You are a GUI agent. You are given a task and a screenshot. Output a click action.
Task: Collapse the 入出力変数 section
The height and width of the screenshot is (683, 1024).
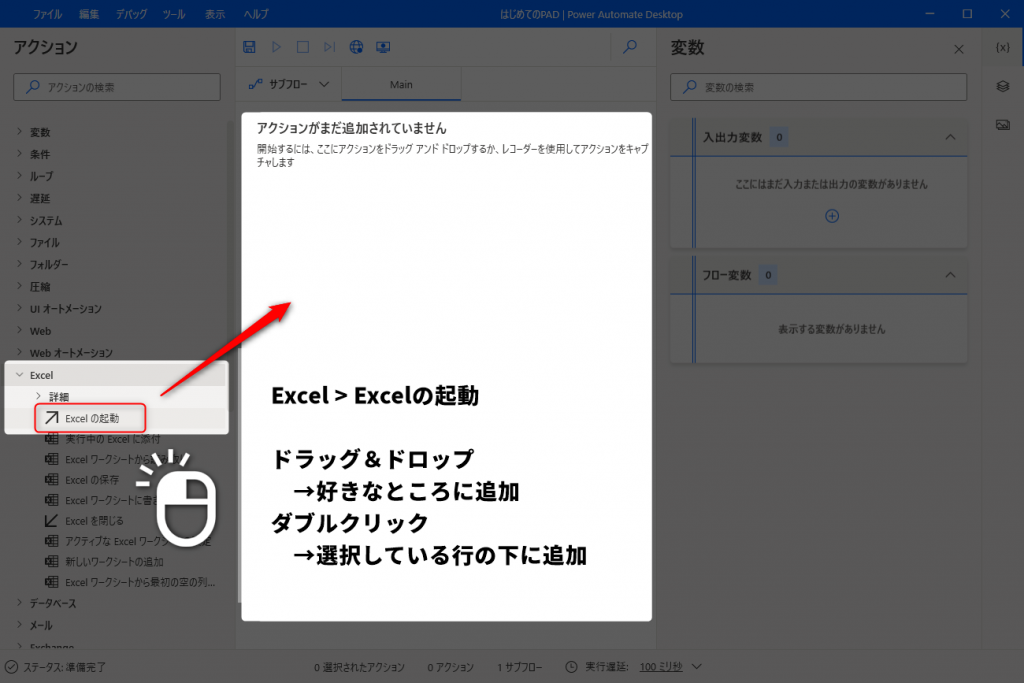[950, 137]
